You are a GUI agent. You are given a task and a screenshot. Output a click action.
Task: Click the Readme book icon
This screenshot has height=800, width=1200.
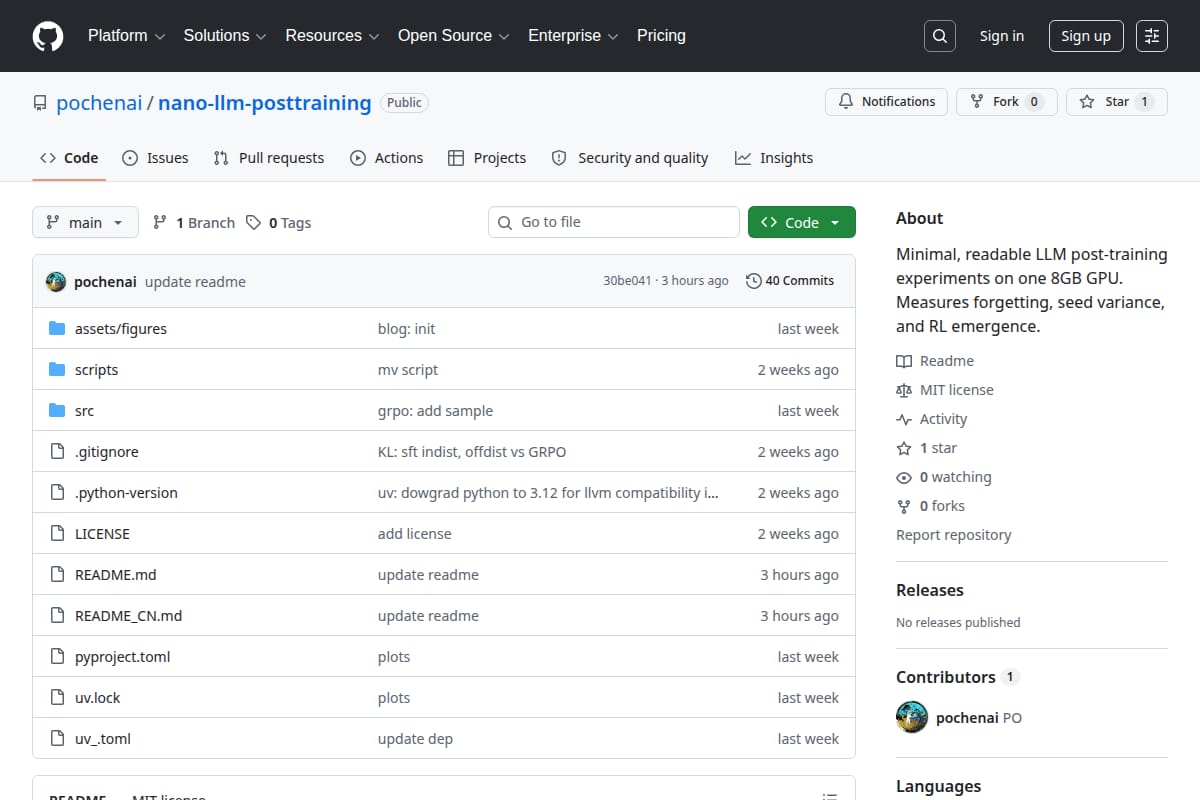904,361
